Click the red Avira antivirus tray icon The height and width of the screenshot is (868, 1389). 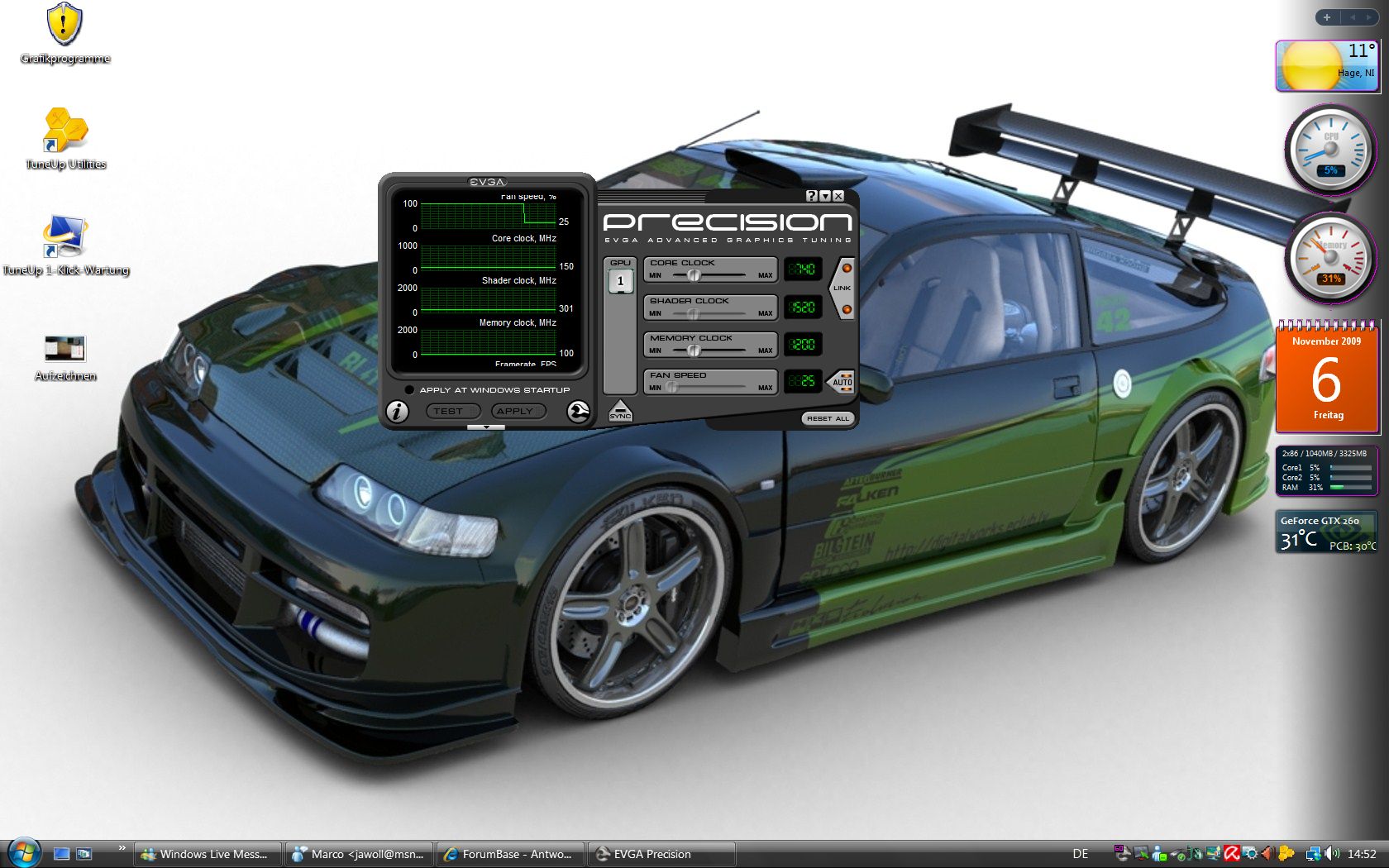pos(1231,854)
